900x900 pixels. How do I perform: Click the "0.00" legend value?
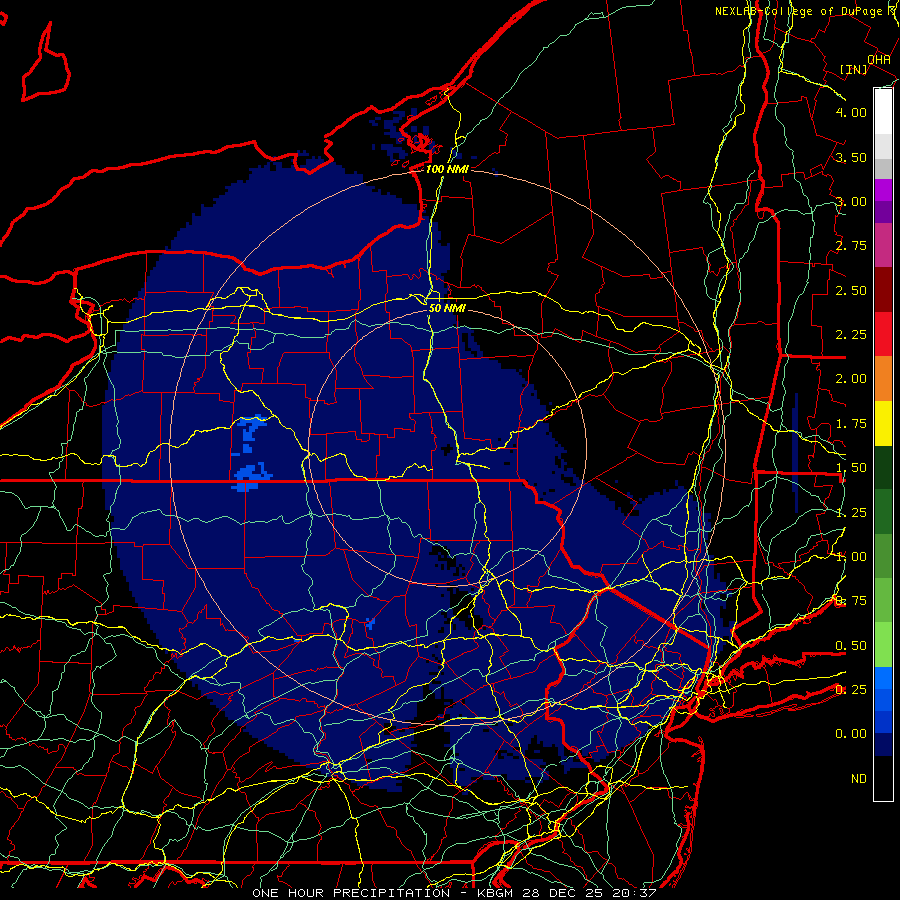pyautogui.click(x=851, y=734)
